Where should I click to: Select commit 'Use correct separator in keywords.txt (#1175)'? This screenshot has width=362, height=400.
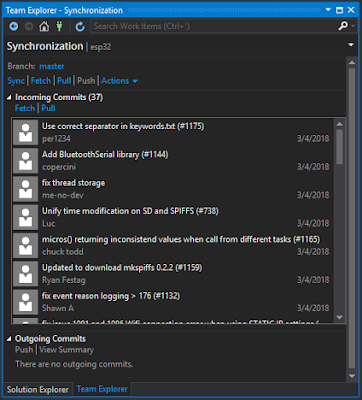point(173,132)
